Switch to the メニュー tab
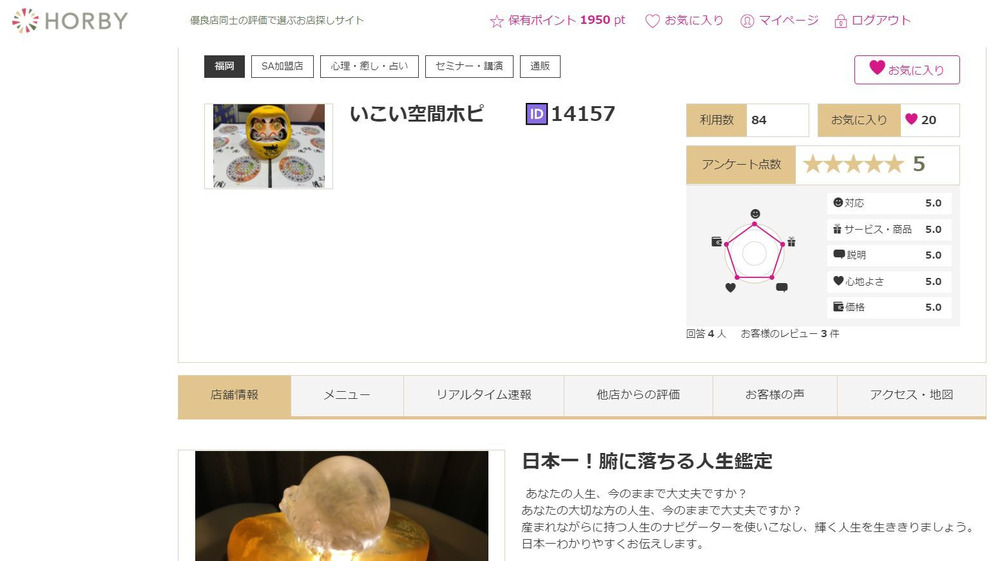The image size is (1000, 561). (347, 395)
